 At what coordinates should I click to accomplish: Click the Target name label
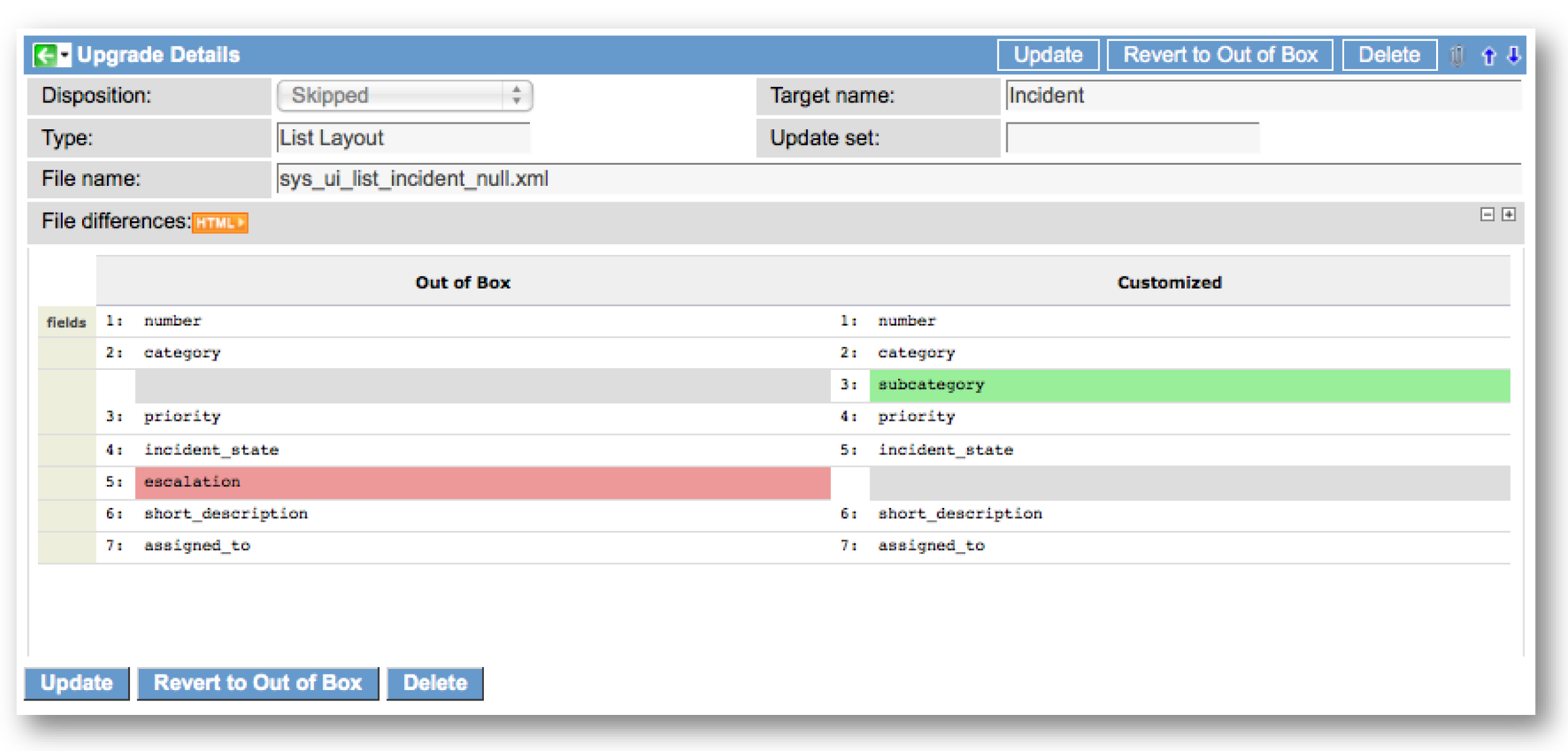pyautogui.click(x=832, y=96)
